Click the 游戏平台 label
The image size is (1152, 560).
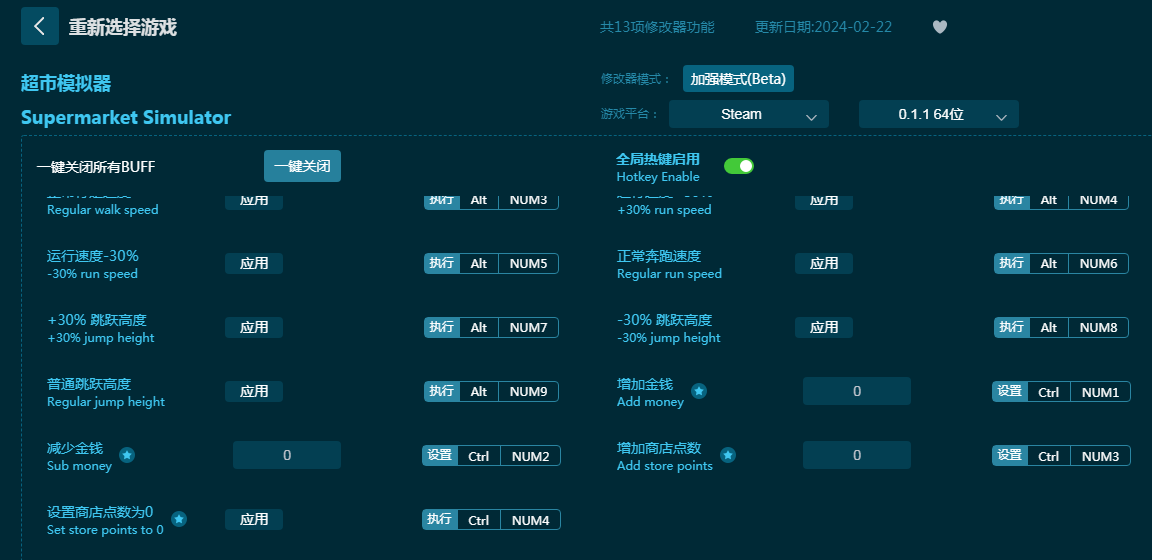(x=630, y=114)
